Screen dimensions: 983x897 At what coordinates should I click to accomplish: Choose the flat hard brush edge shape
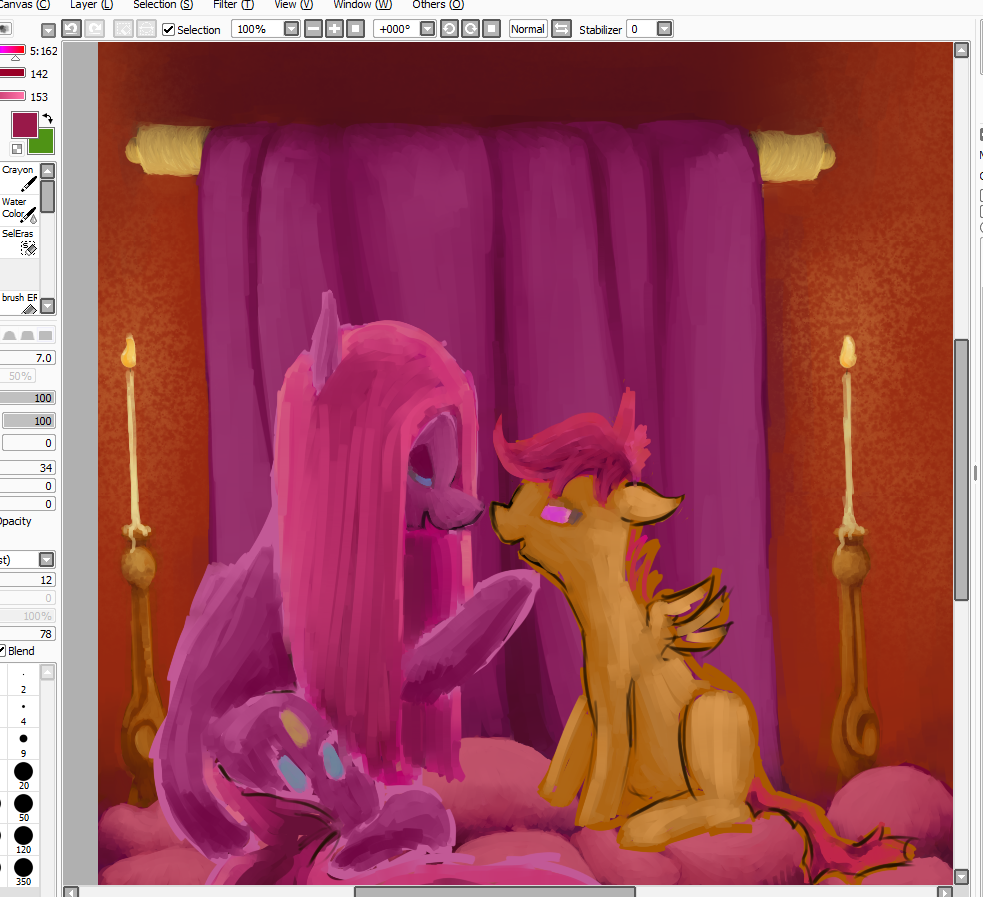pyautogui.click(x=45, y=335)
